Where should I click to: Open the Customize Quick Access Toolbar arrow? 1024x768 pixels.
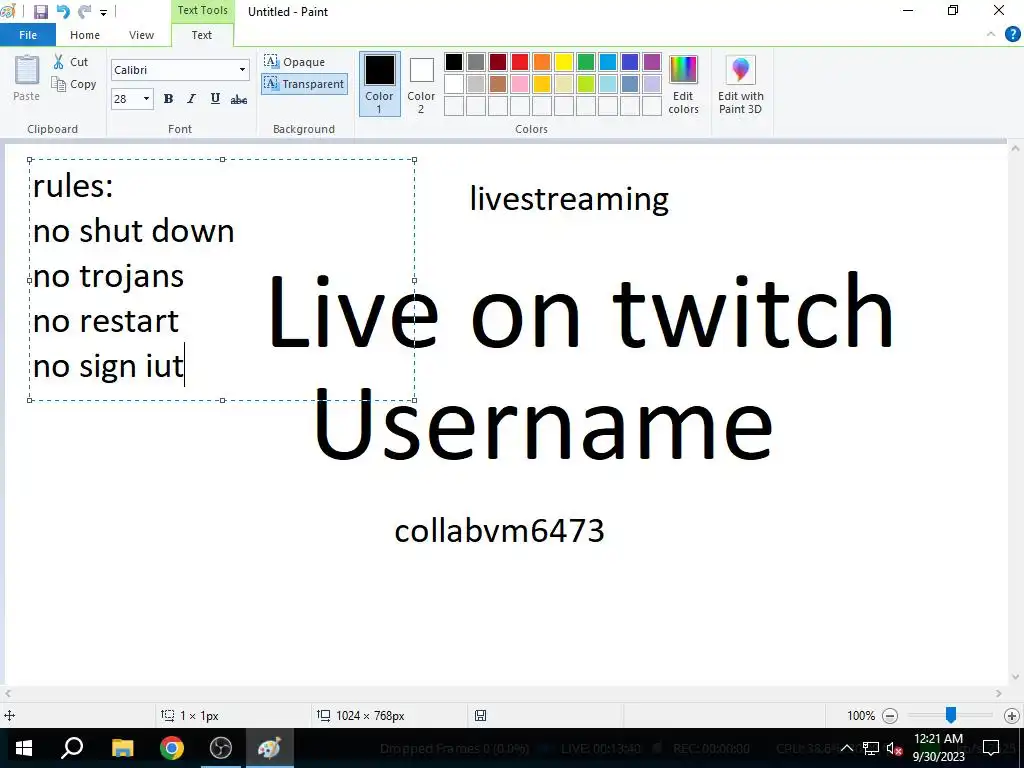[x=103, y=12]
